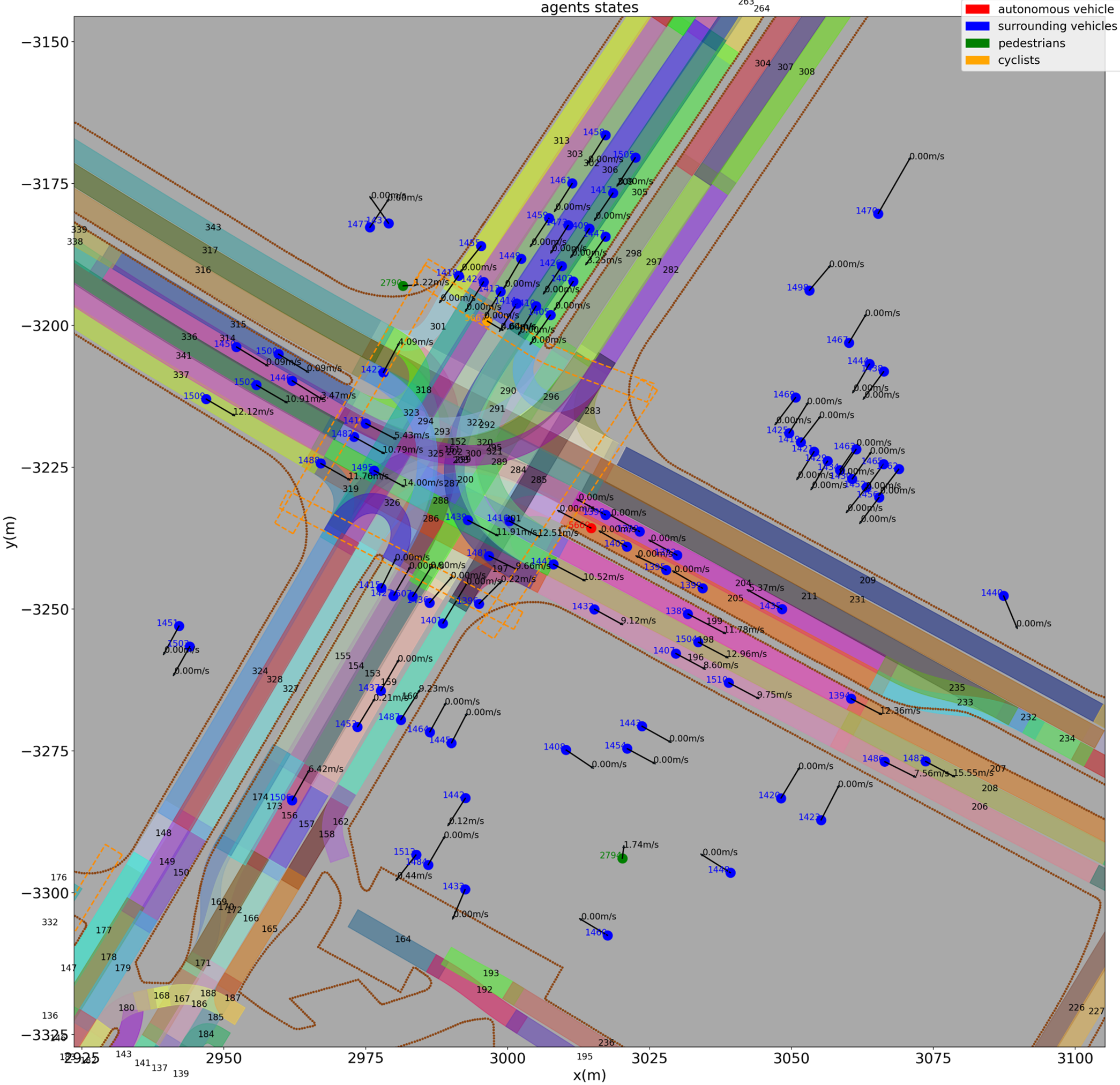Viewport: 1120px width, 1085px height.
Task: Click the orange cyclists legend swatch
Action: pos(976,61)
